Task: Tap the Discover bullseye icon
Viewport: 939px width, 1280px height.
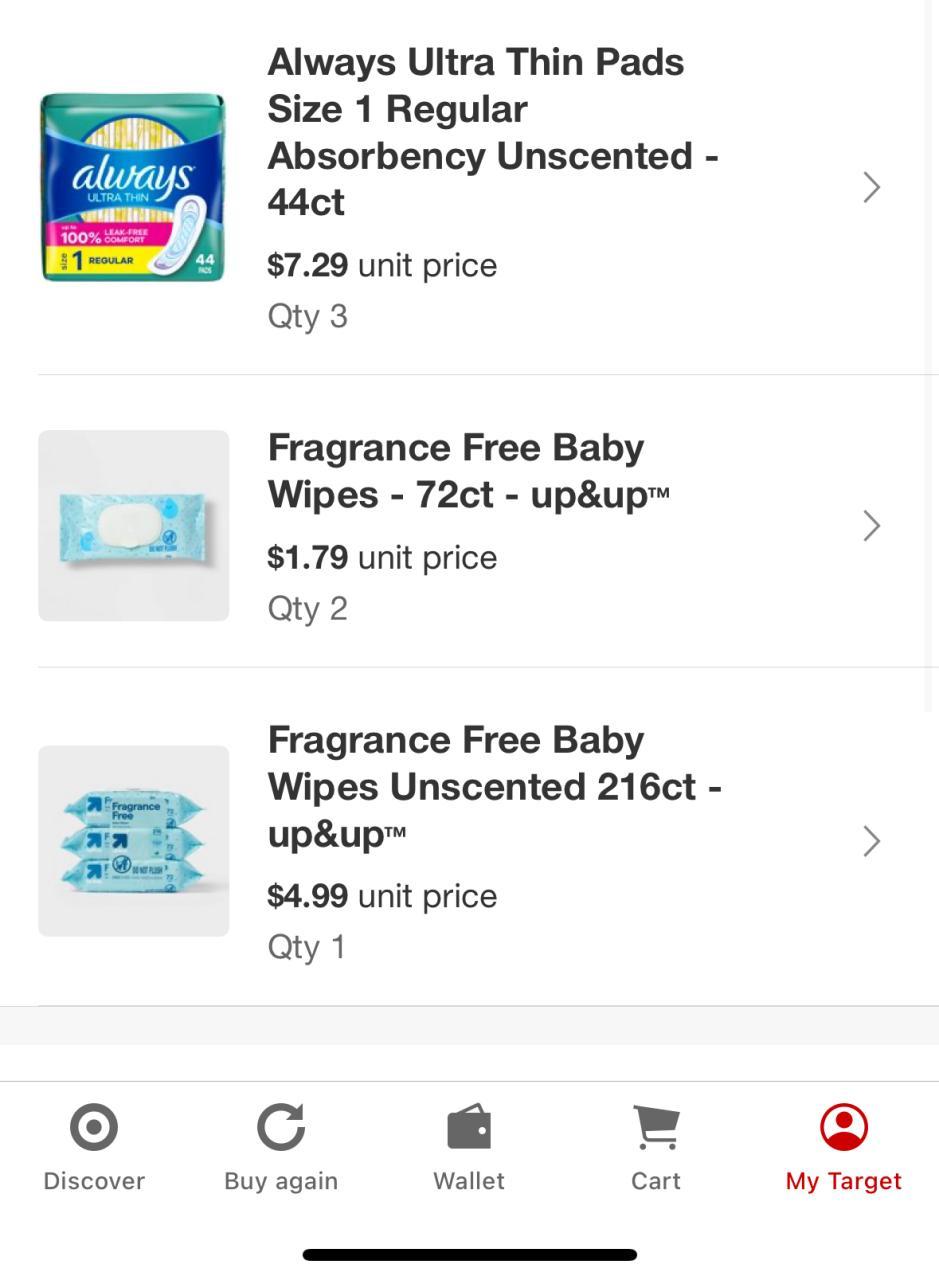Action: (94, 1127)
